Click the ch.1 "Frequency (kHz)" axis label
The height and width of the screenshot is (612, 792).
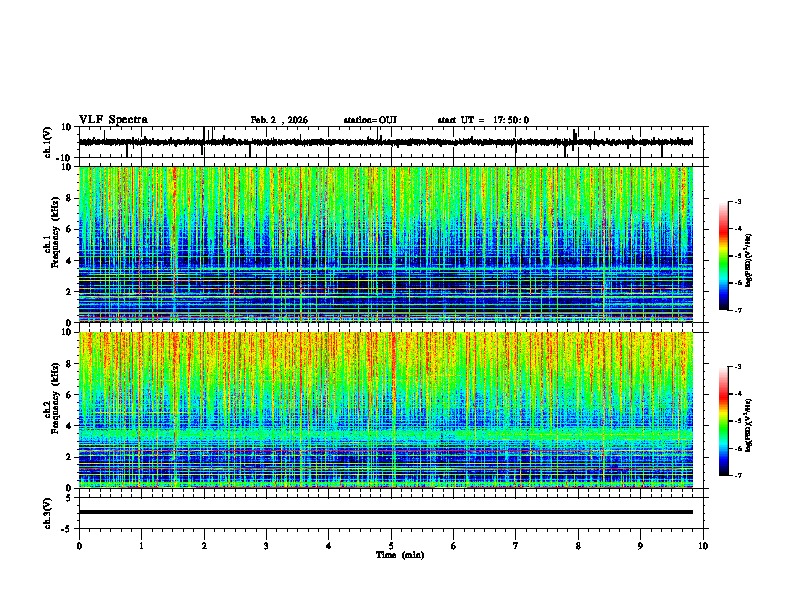(55, 233)
